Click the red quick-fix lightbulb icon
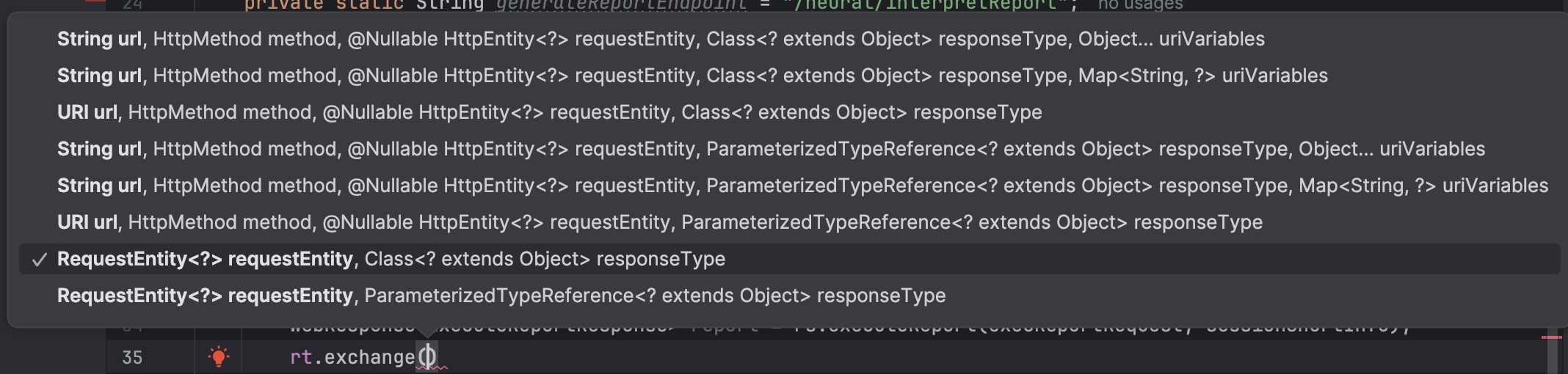Screen dimensions: 1568x374 tap(219, 357)
